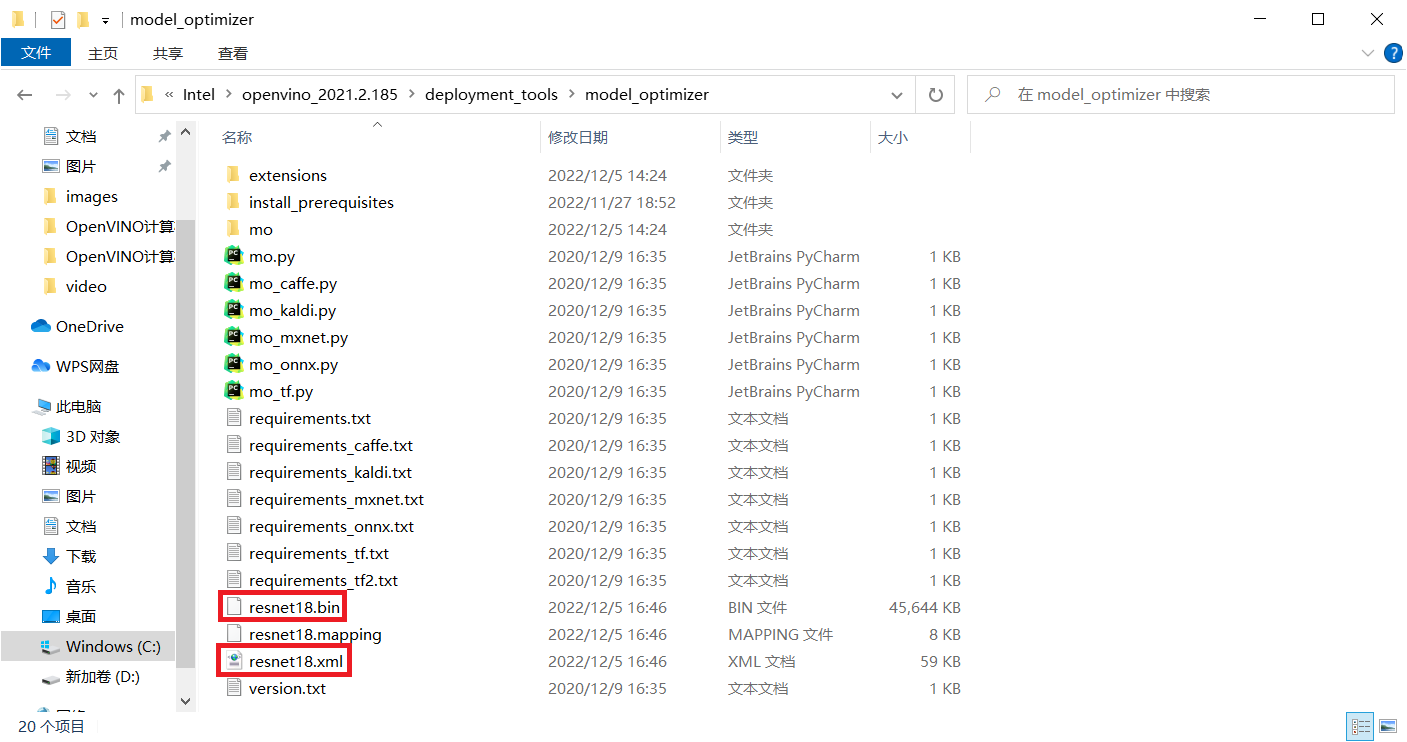Open OneDrive in the navigation pane
Screen dimensions: 1407x742
pos(78,326)
